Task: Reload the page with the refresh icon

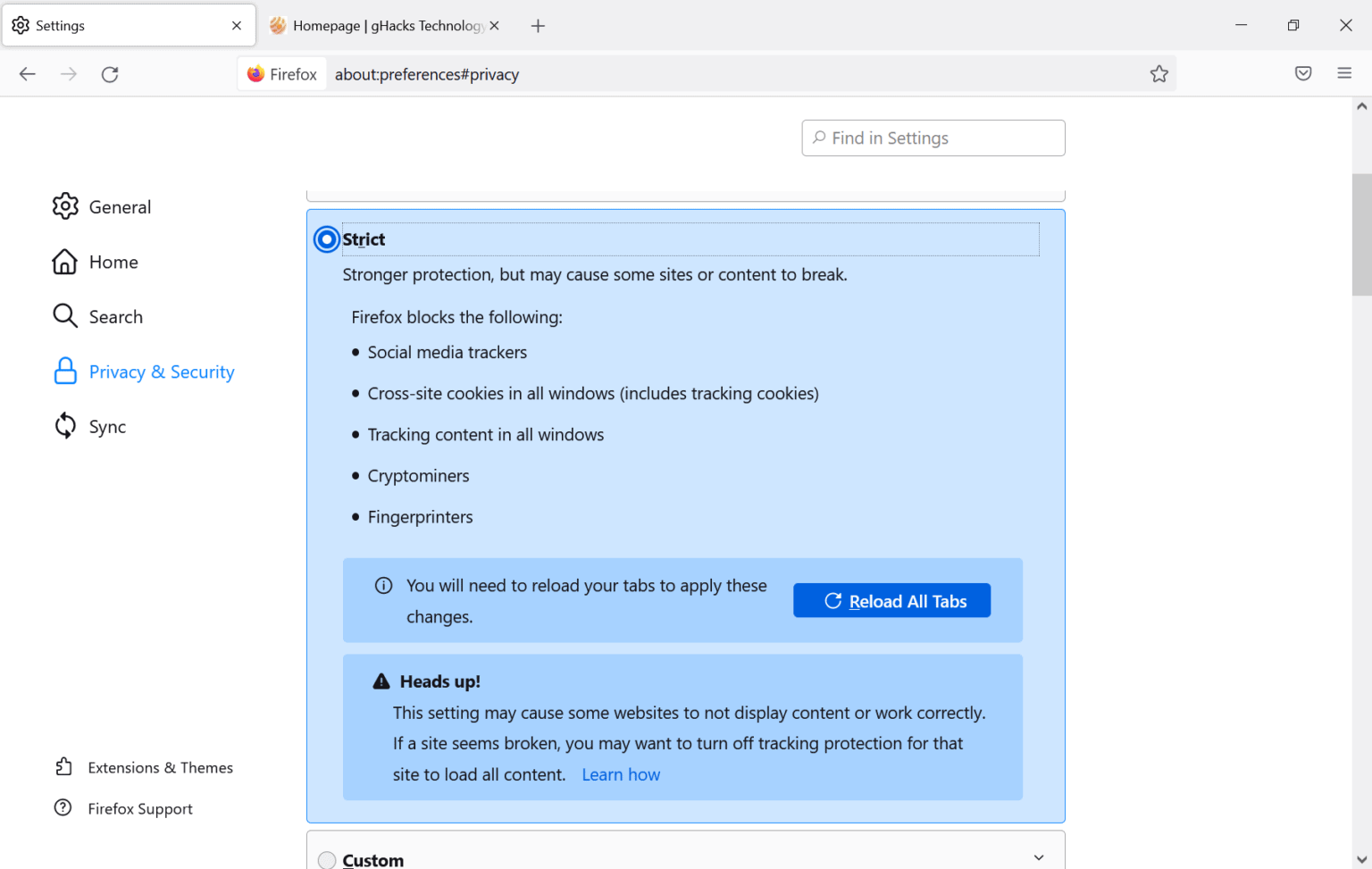Action: click(x=109, y=73)
